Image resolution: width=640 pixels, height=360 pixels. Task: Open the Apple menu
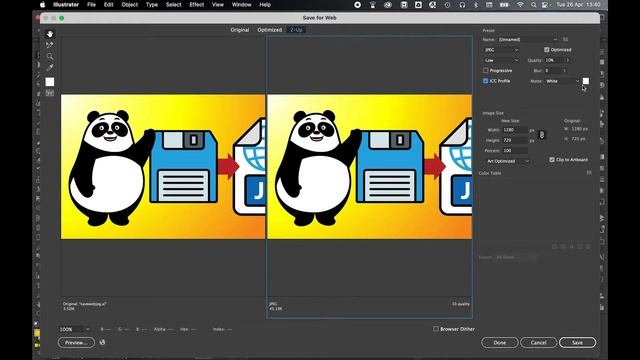coord(42,5)
